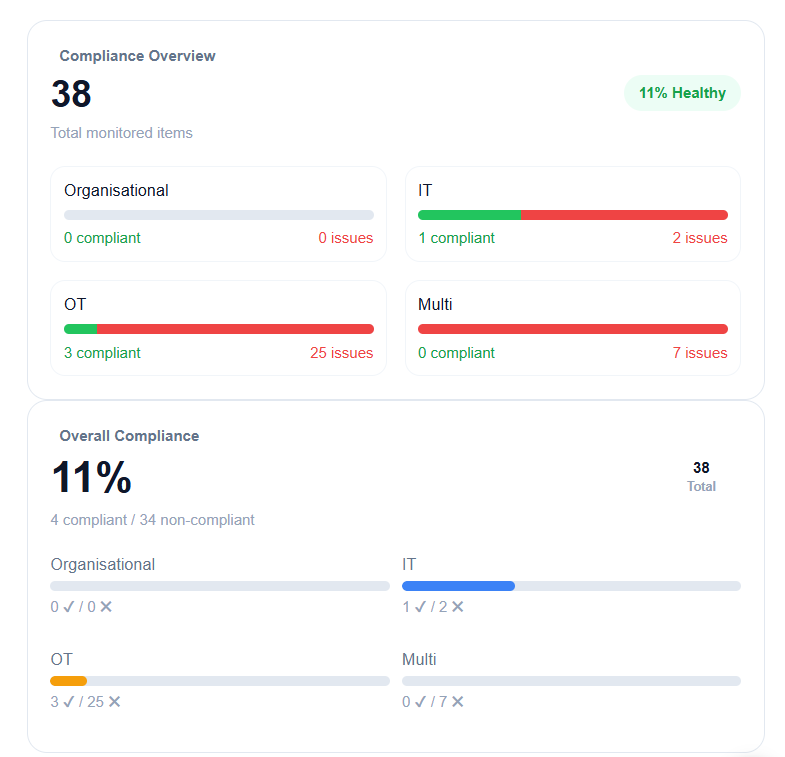Click the cross icon under Multi overall bar
The image size is (785, 757).
(458, 701)
